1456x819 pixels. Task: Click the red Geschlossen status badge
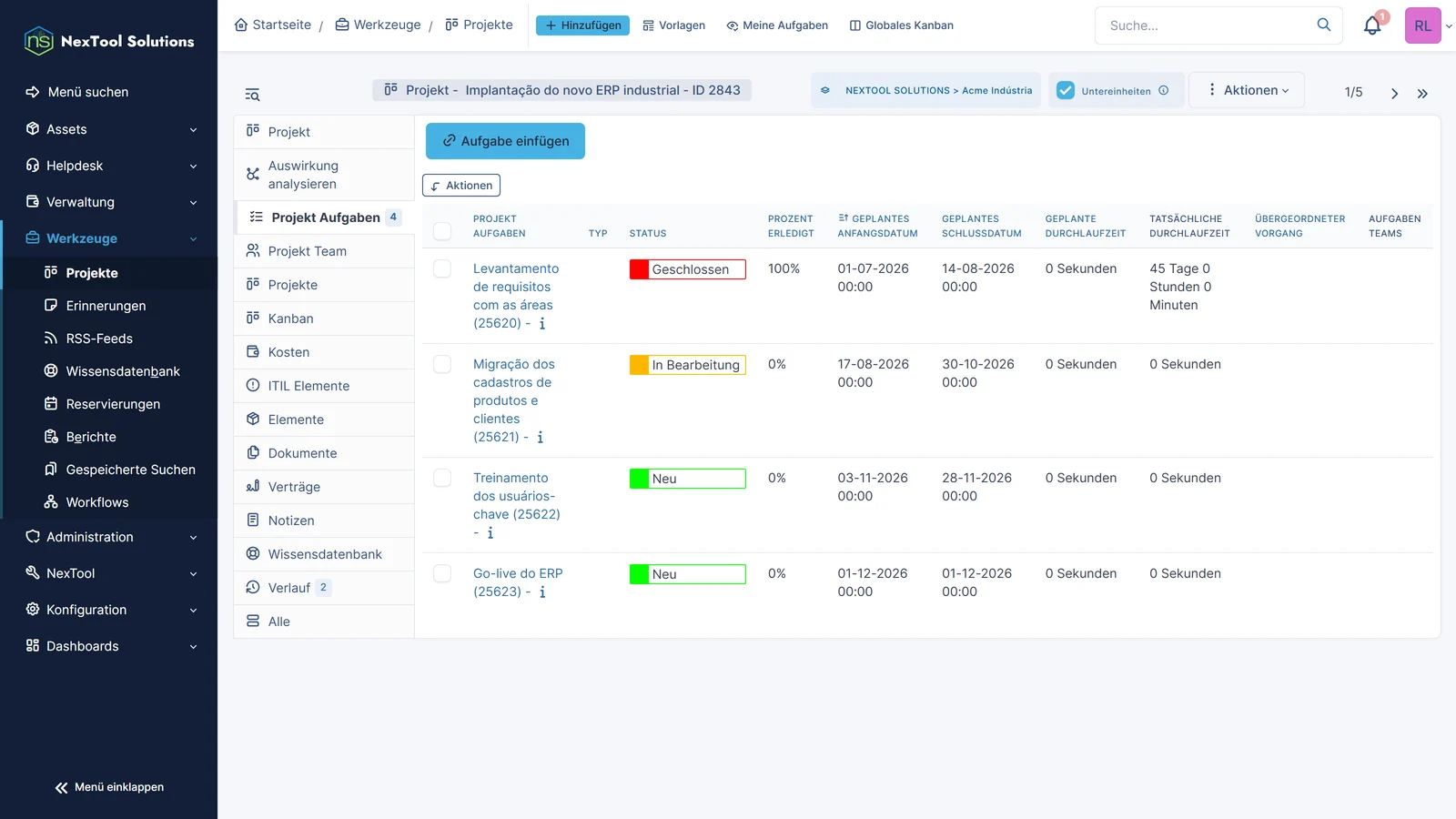pyautogui.click(x=687, y=269)
